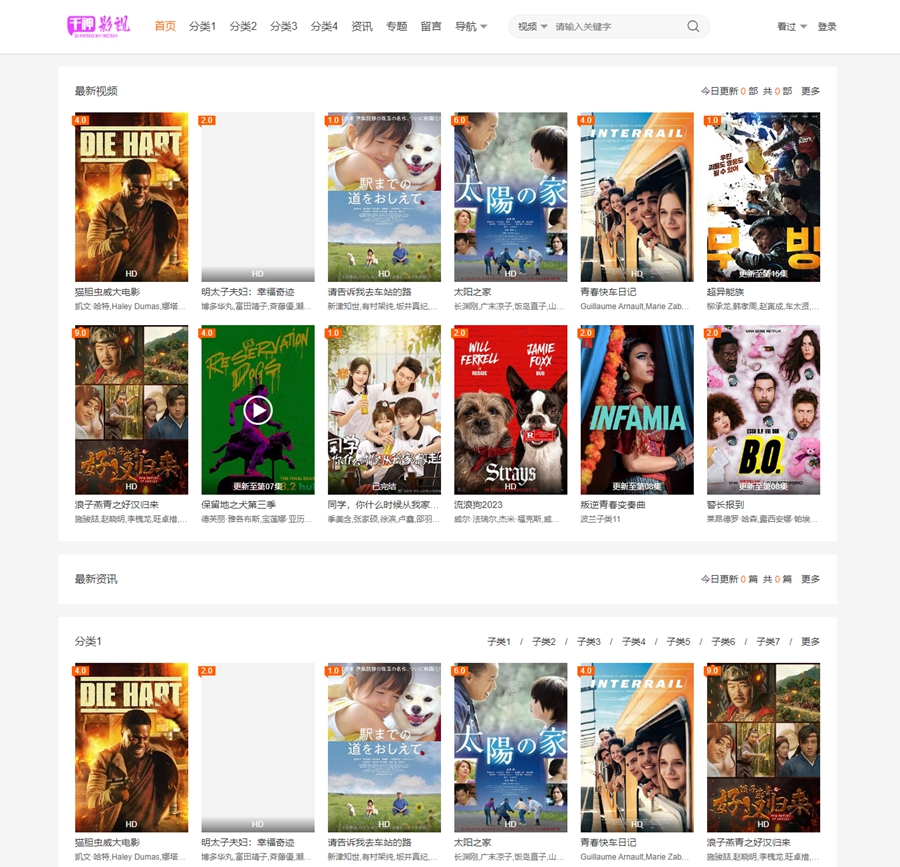
Task: Open the 资讯 news menu item
Action: click(362, 26)
